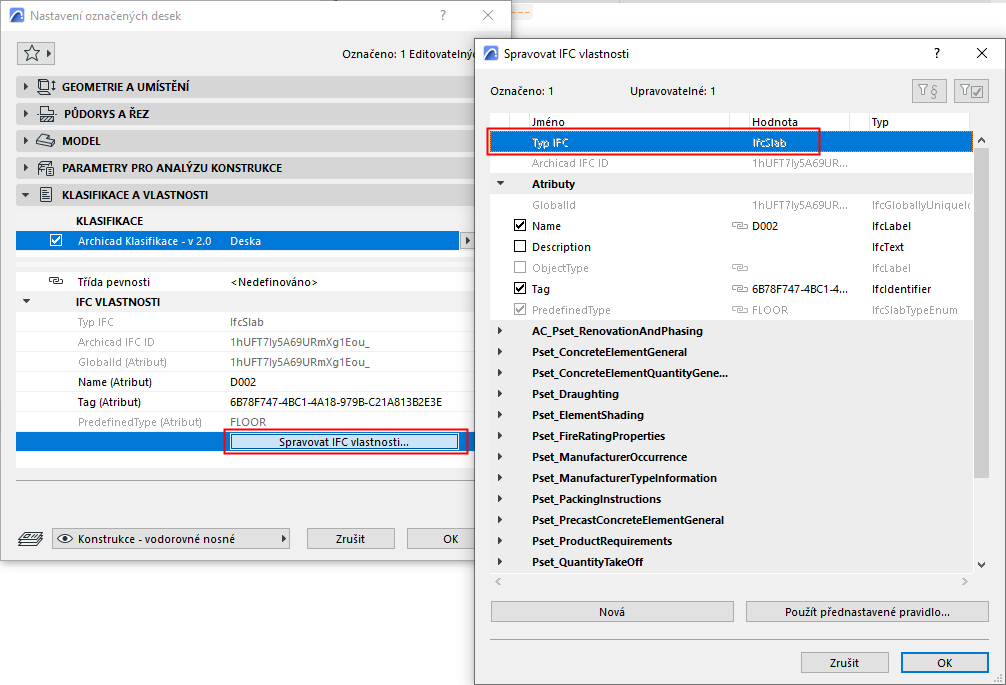This screenshot has height=685, width=1006.
Task: Click Tag (Atribut) value in left dialog
Action: click(x=336, y=402)
